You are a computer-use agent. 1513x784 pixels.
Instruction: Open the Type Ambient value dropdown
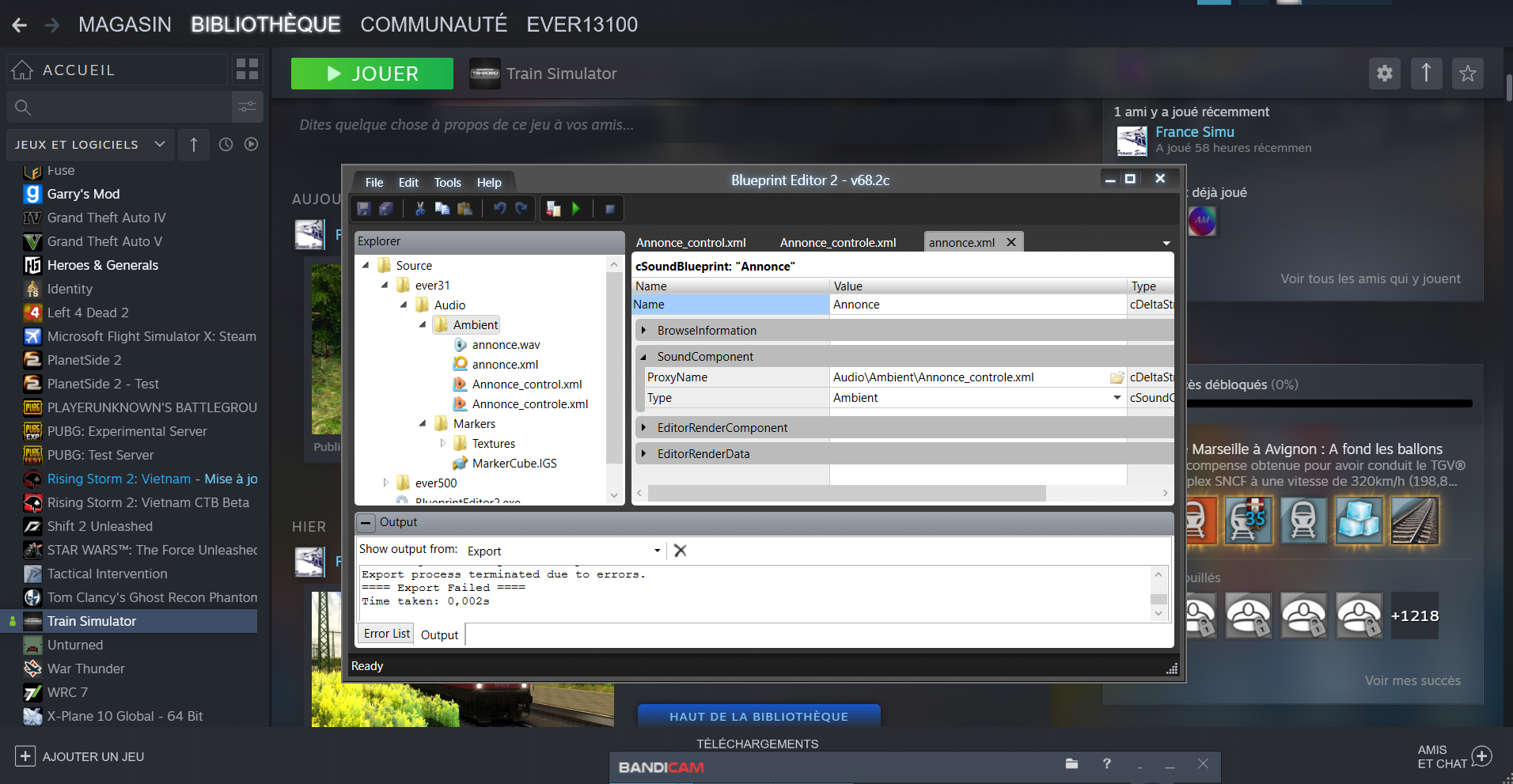click(1117, 398)
